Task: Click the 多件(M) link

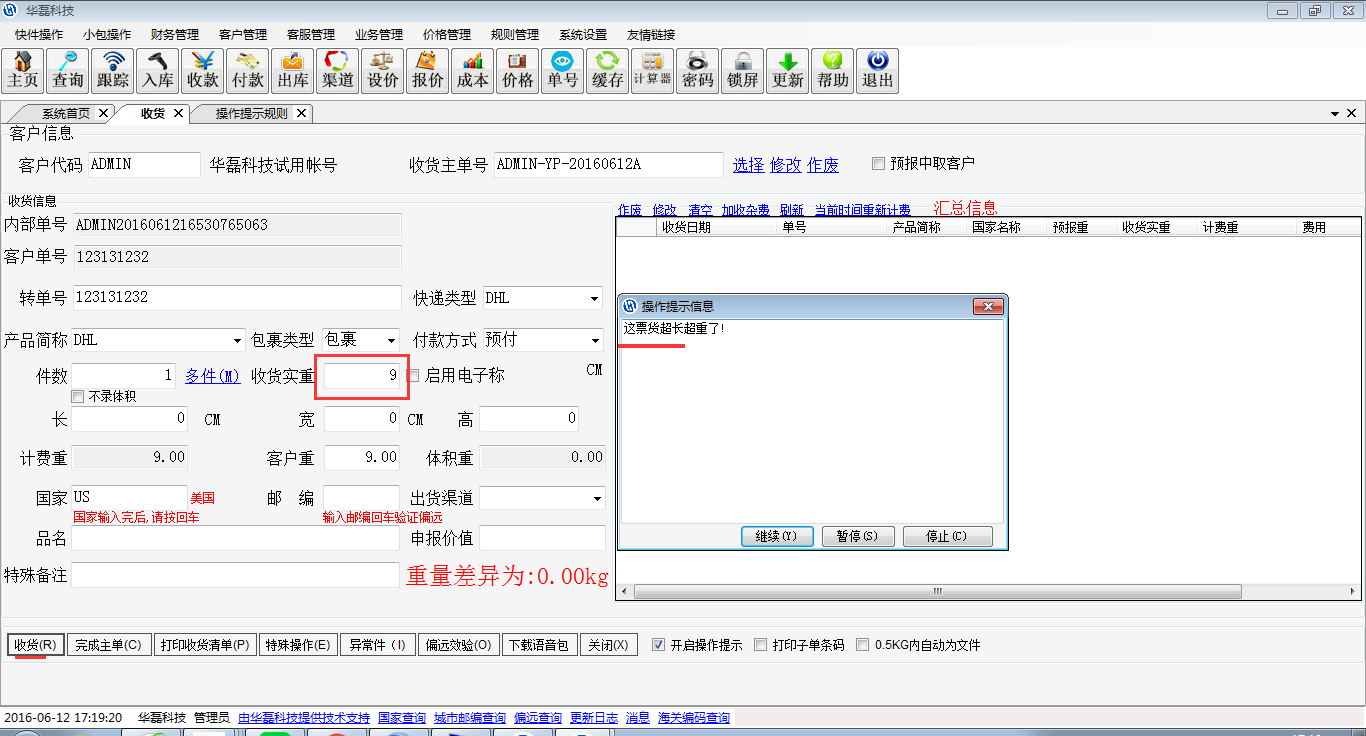Action: pyautogui.click(x=212, y=376)
